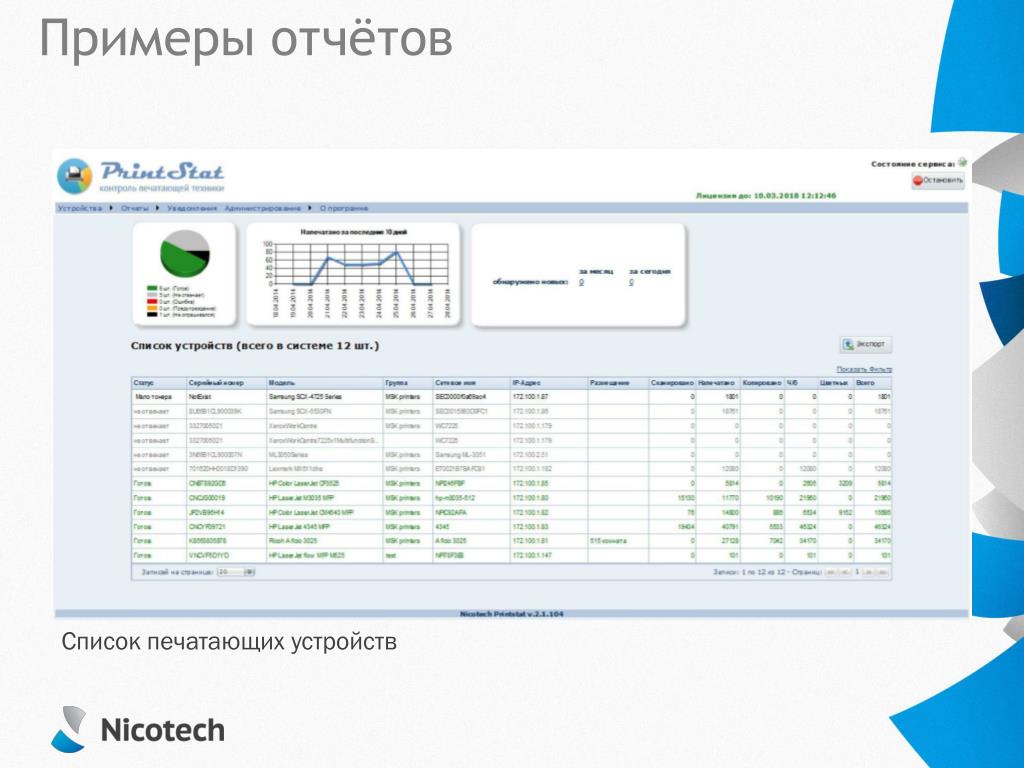Select the HP LaserJet M3035 MFP row

click(x=511, y=498)
